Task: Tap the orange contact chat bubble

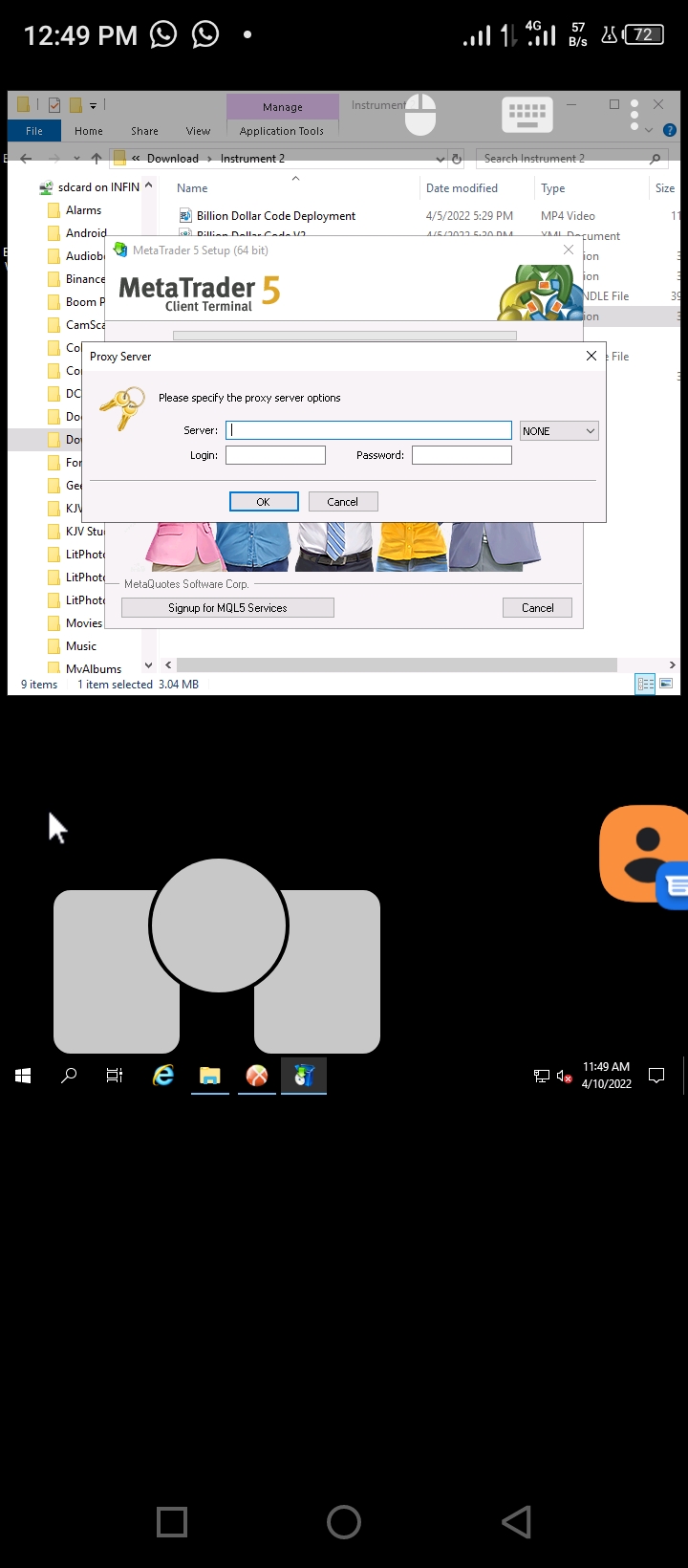Action: click(x=643, y=854)
